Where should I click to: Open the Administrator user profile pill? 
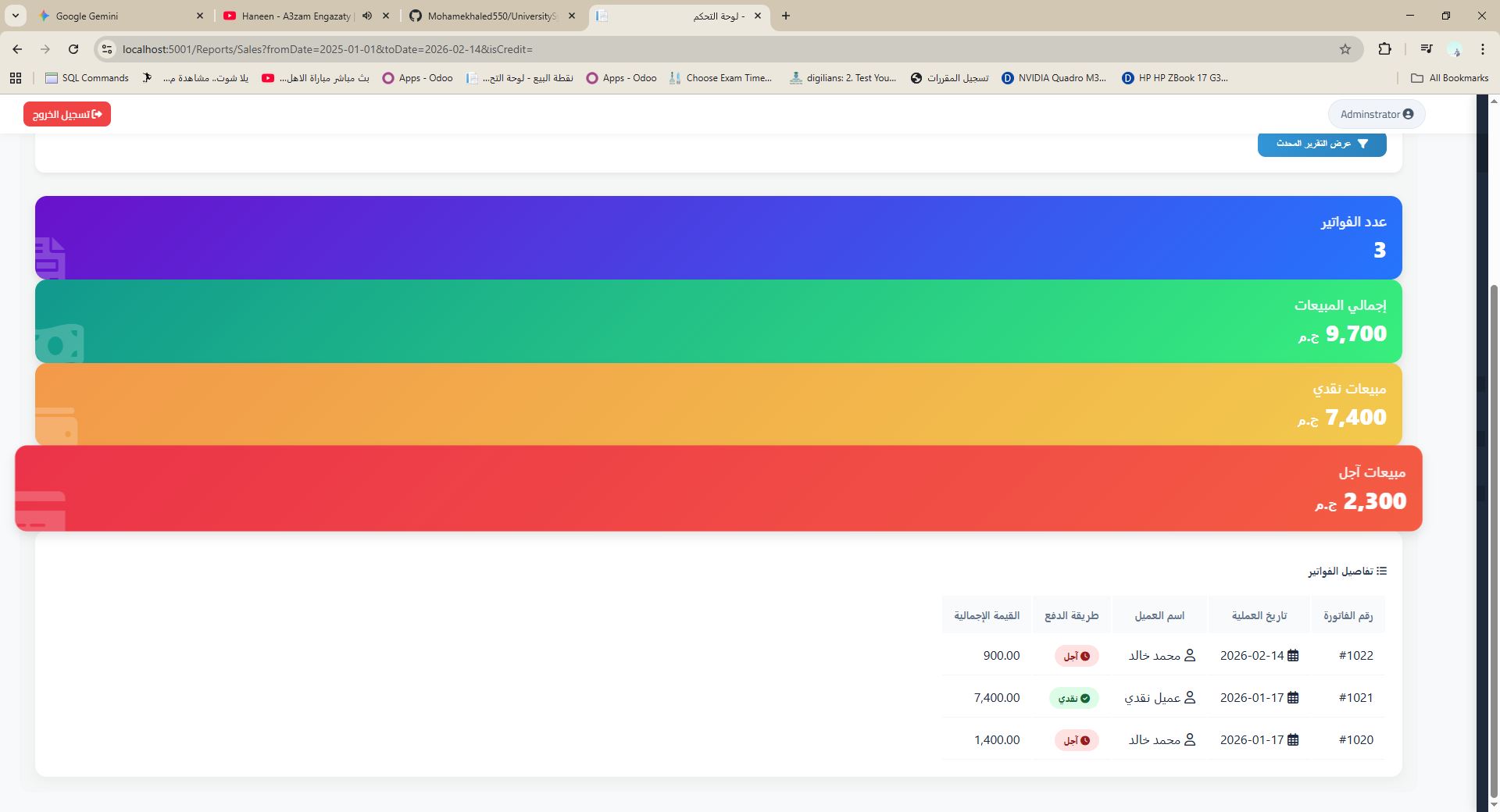click(1376, 114)
